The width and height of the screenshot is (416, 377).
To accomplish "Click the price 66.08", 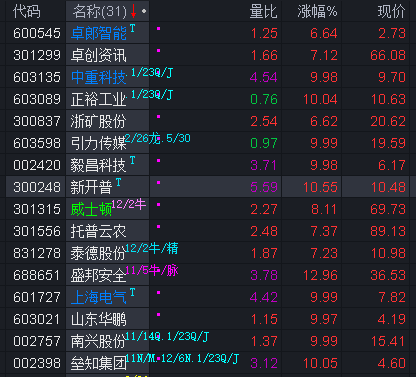I will click(388, 55).
